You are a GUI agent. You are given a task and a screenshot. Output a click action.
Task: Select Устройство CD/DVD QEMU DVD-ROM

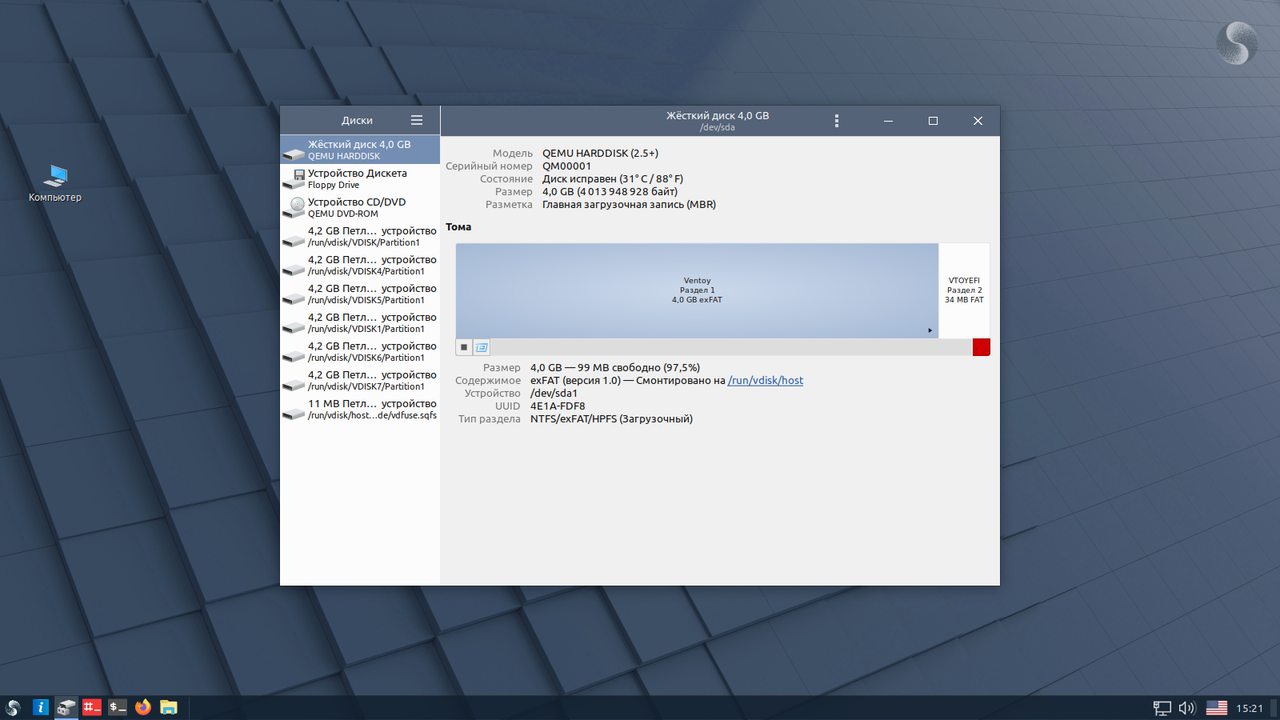pos(360,207)
